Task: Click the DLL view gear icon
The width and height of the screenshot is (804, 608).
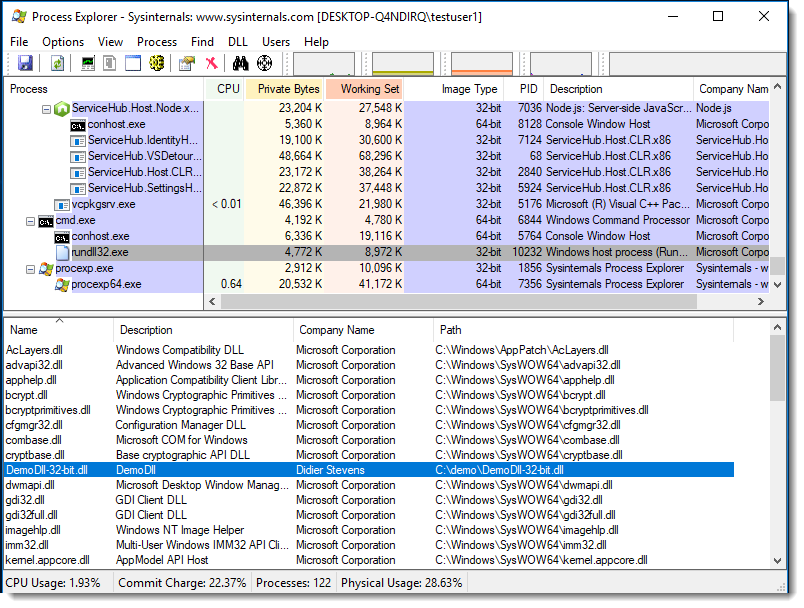Action: click(157, 64)
